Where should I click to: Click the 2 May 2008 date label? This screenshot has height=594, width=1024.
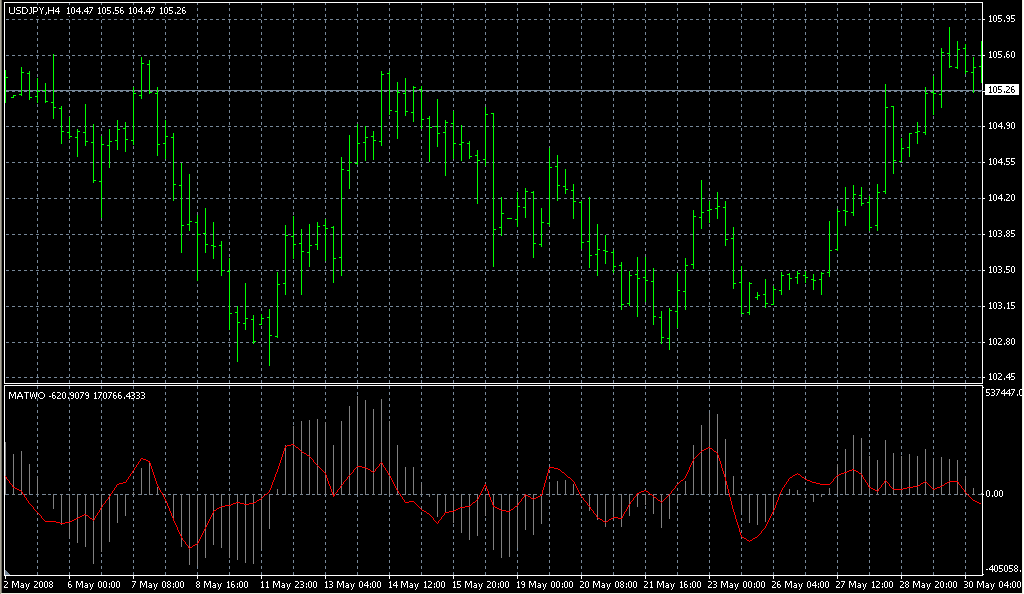click(x=27, y=583)
